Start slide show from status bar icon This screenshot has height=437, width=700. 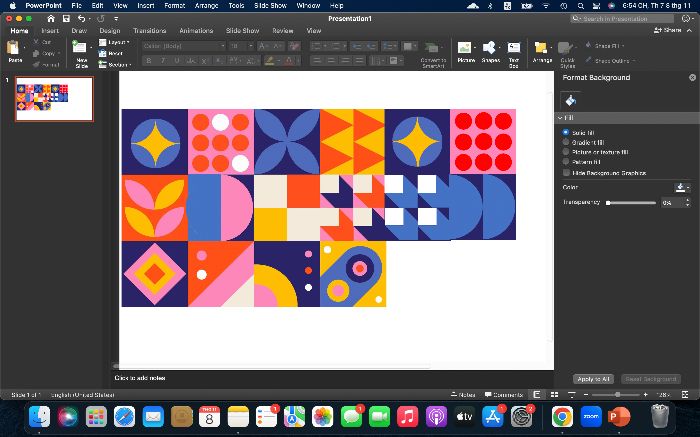[572, 395]
